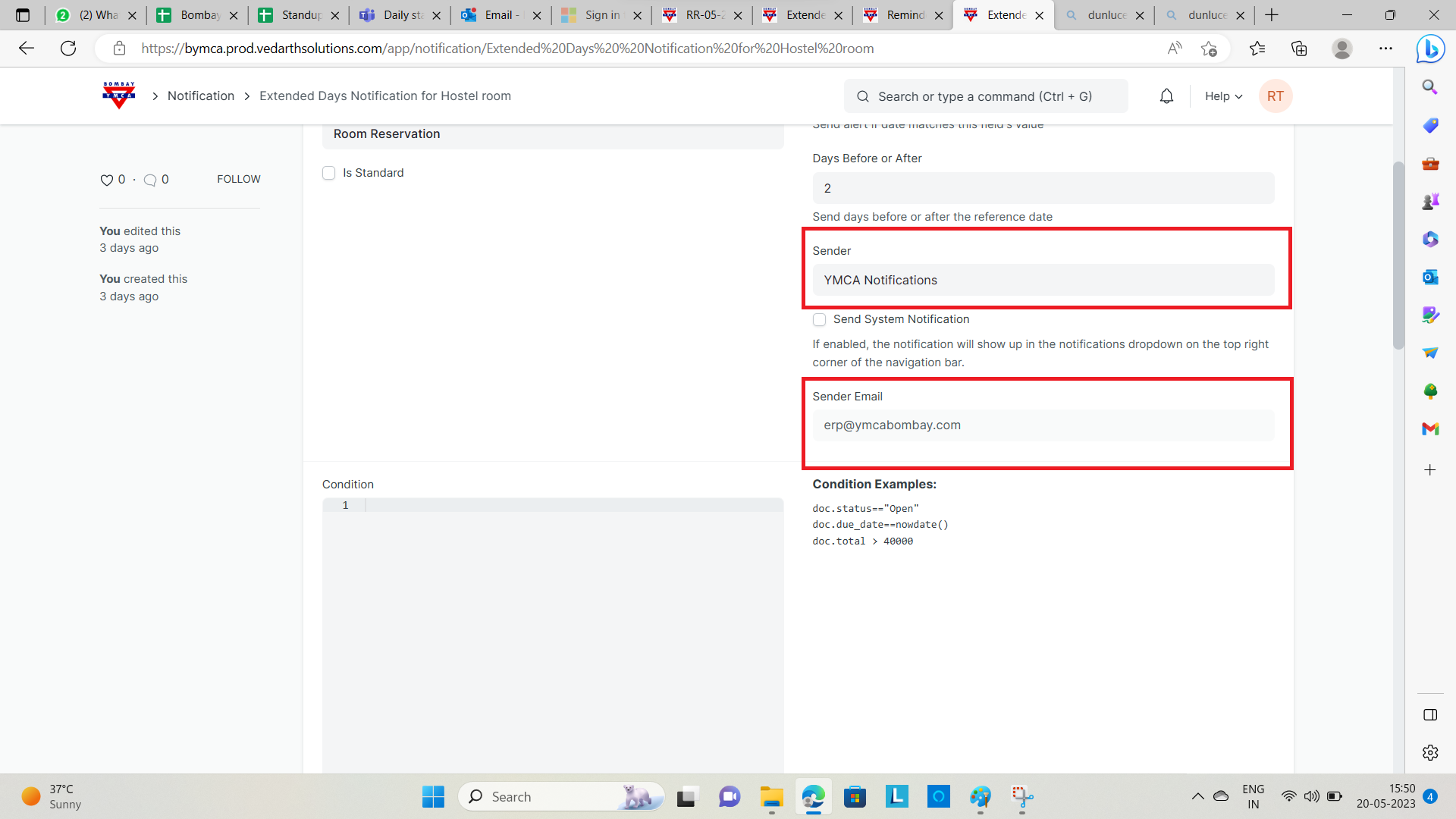This screenshot has height=819, width=1456.
Task: Expand the Help dropdown menu
Action: coord(1223,96)
